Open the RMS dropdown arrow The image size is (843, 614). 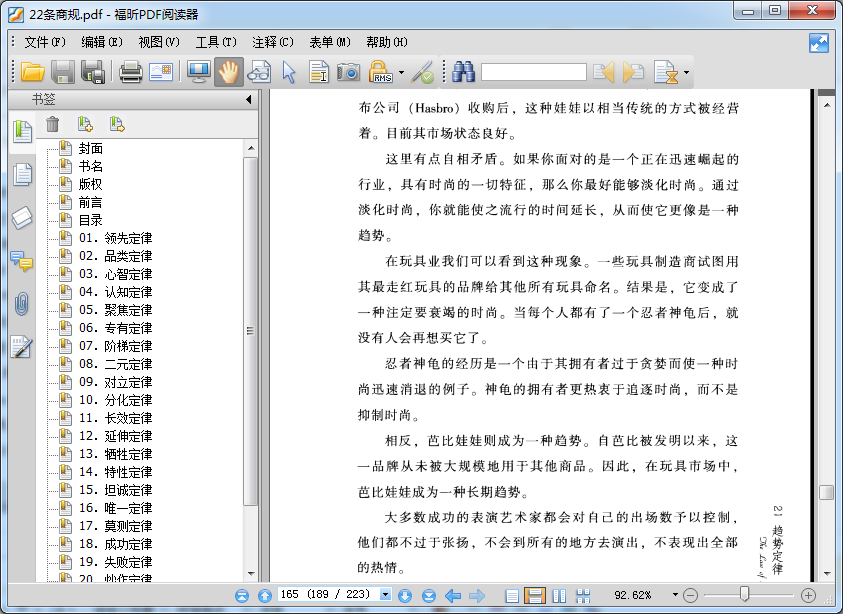tap(401, 72)
